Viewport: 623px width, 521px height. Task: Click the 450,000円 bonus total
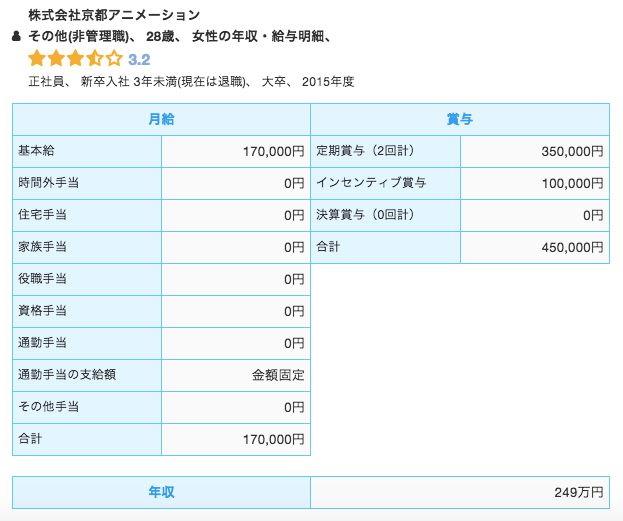[573, 248]
